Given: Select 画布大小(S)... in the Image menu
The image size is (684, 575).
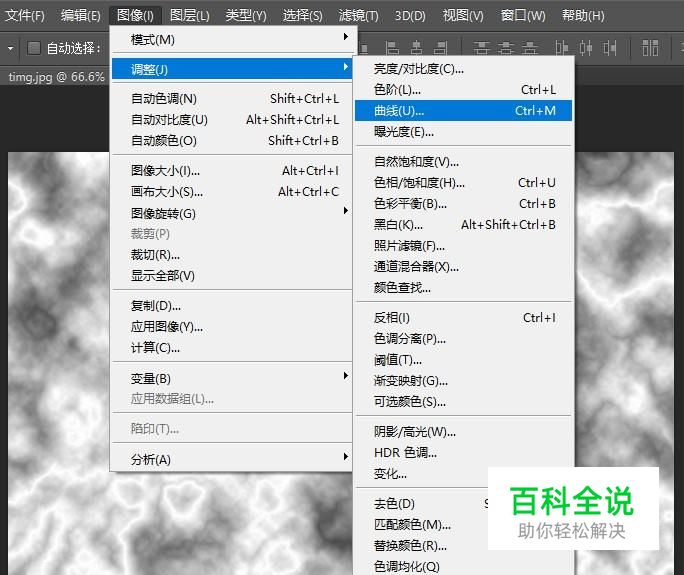Looking at the screenshot, I should pos(232,192).
